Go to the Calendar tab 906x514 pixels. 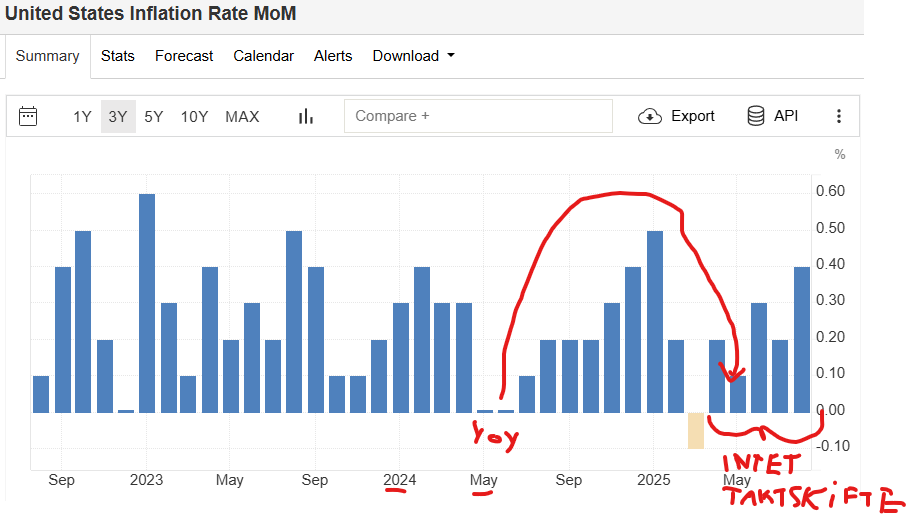(263, 56)
